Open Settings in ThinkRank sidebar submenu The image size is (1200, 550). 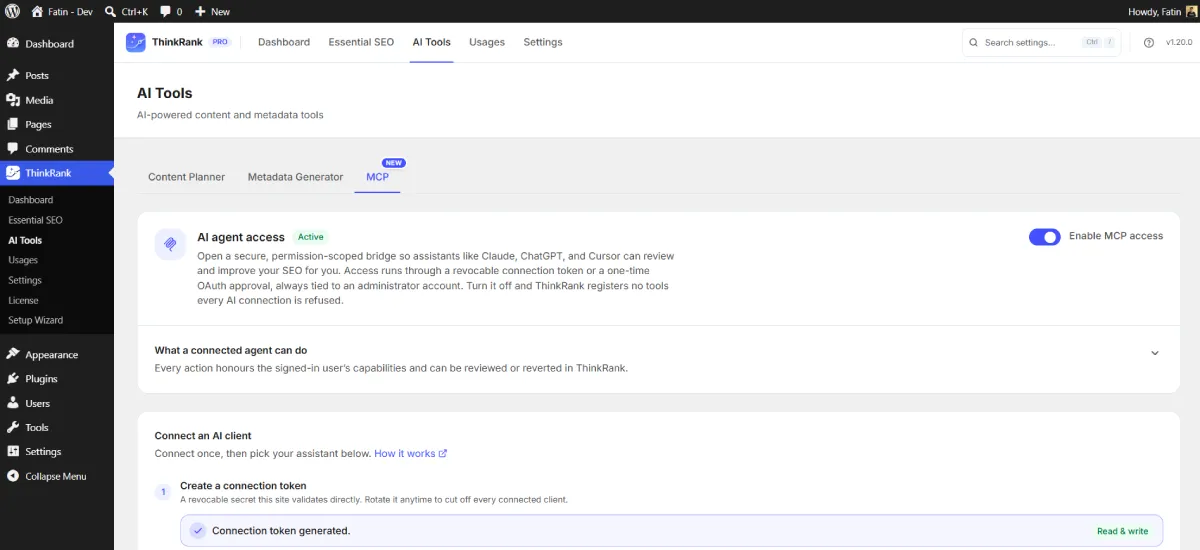click(x=25, y=280)
